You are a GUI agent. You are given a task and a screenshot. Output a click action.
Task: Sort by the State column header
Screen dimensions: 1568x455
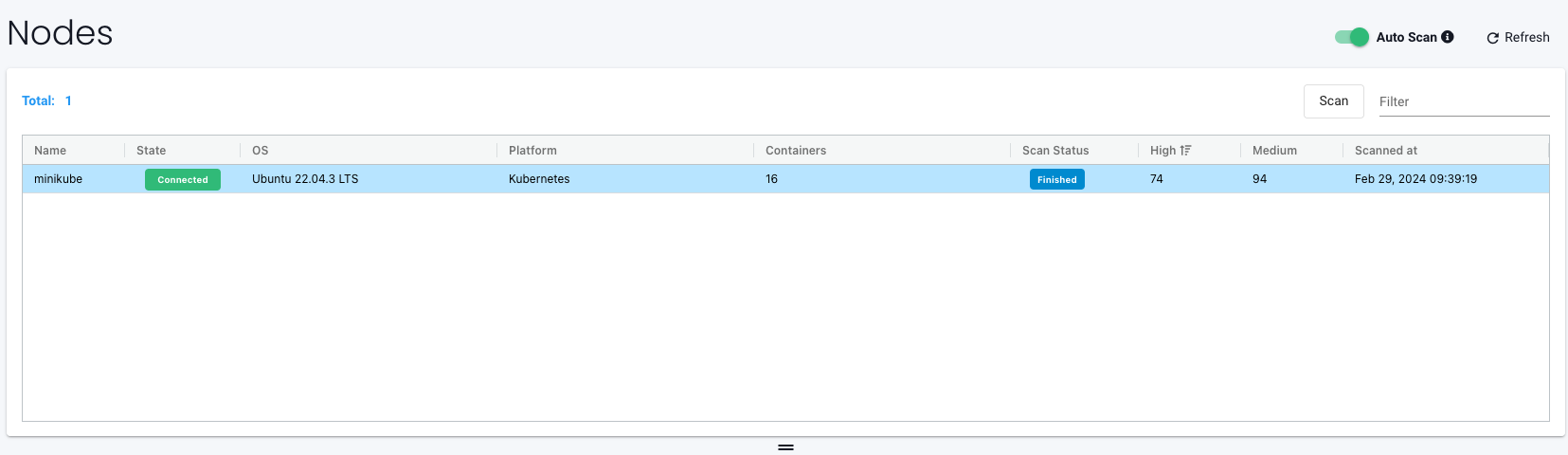tap(152, 151)
